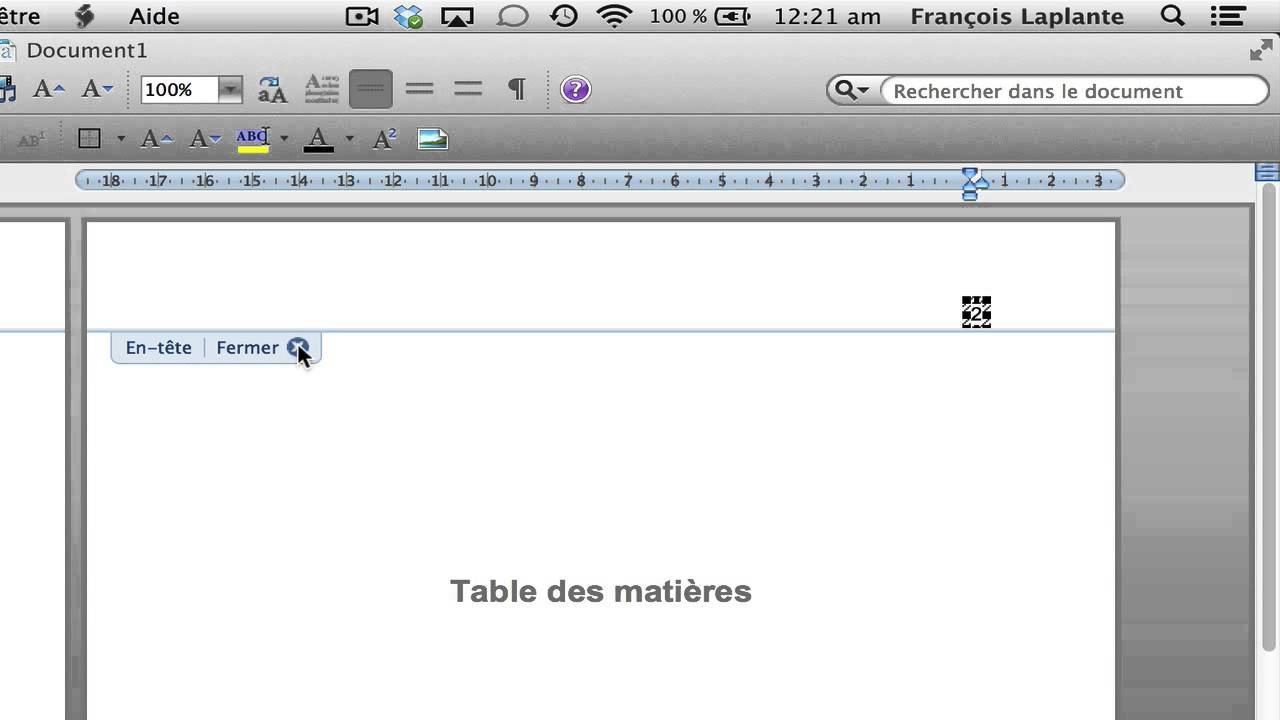The image size is (1280, 720).
Task: Click the text styles icon beside Change Case
Action: [321, 90]
